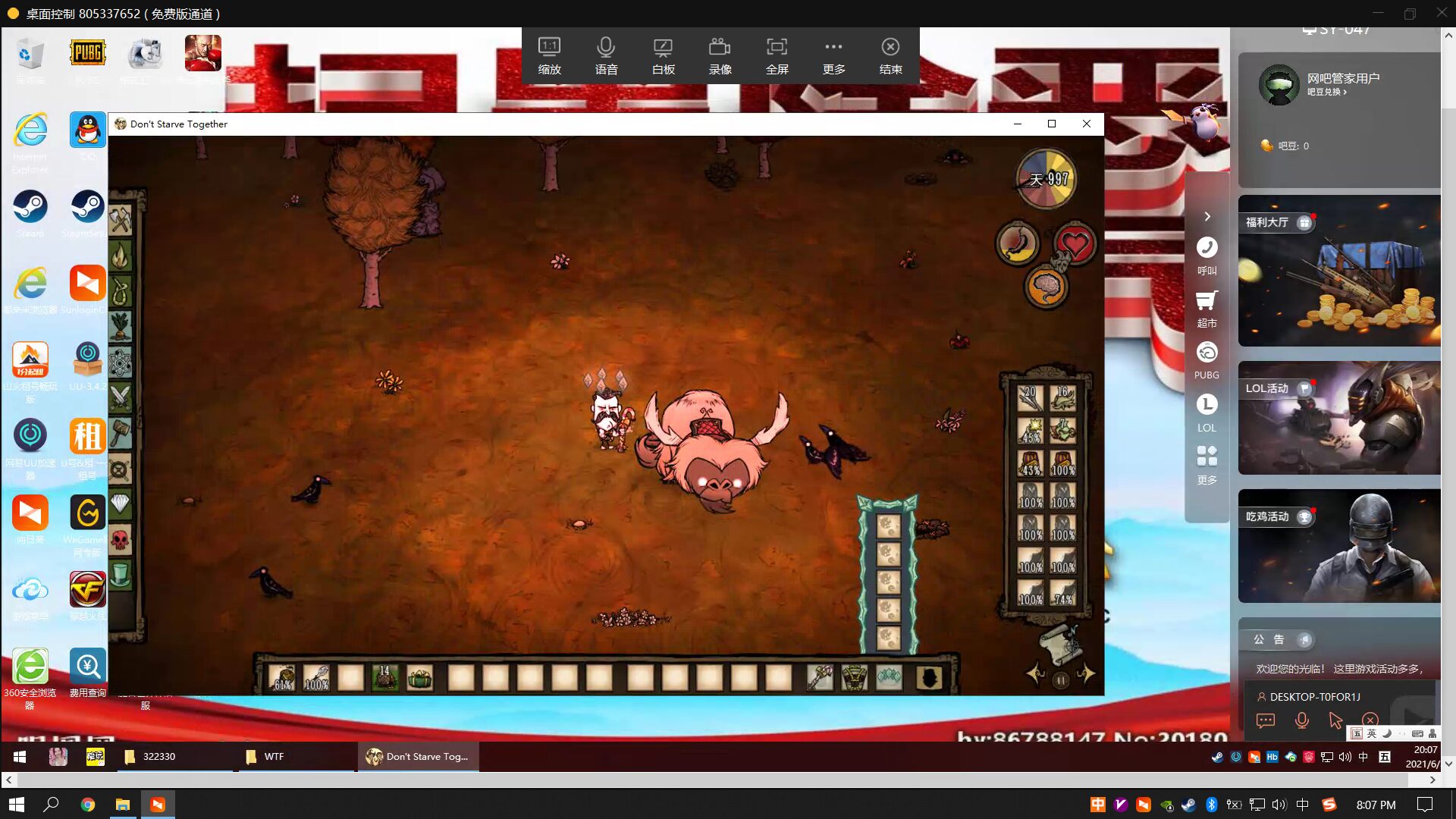Expand 更多 apps in side panel
The width and height of the screenshot is (1456, 819).
[1207, 466]
